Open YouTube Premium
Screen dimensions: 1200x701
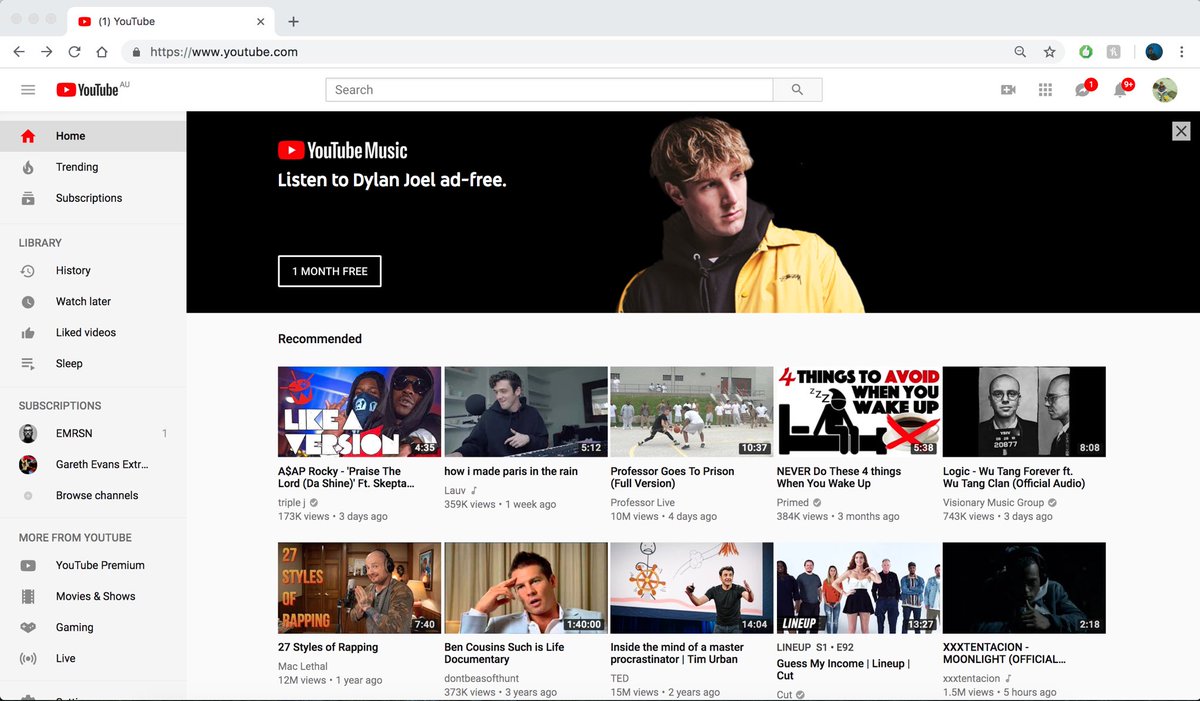(x=93, y=565)
